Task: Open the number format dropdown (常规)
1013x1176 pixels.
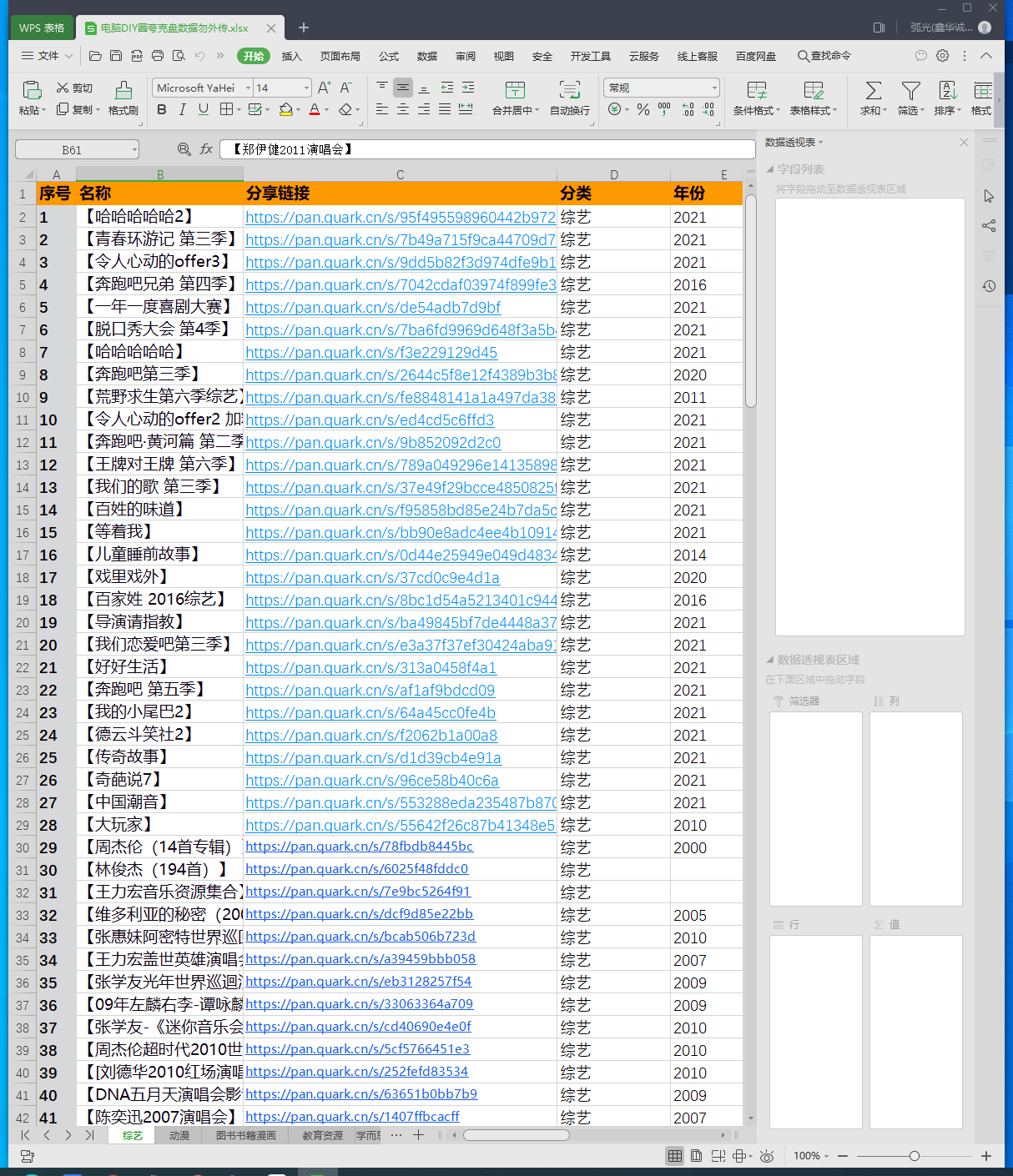Action: click(714, 88)
